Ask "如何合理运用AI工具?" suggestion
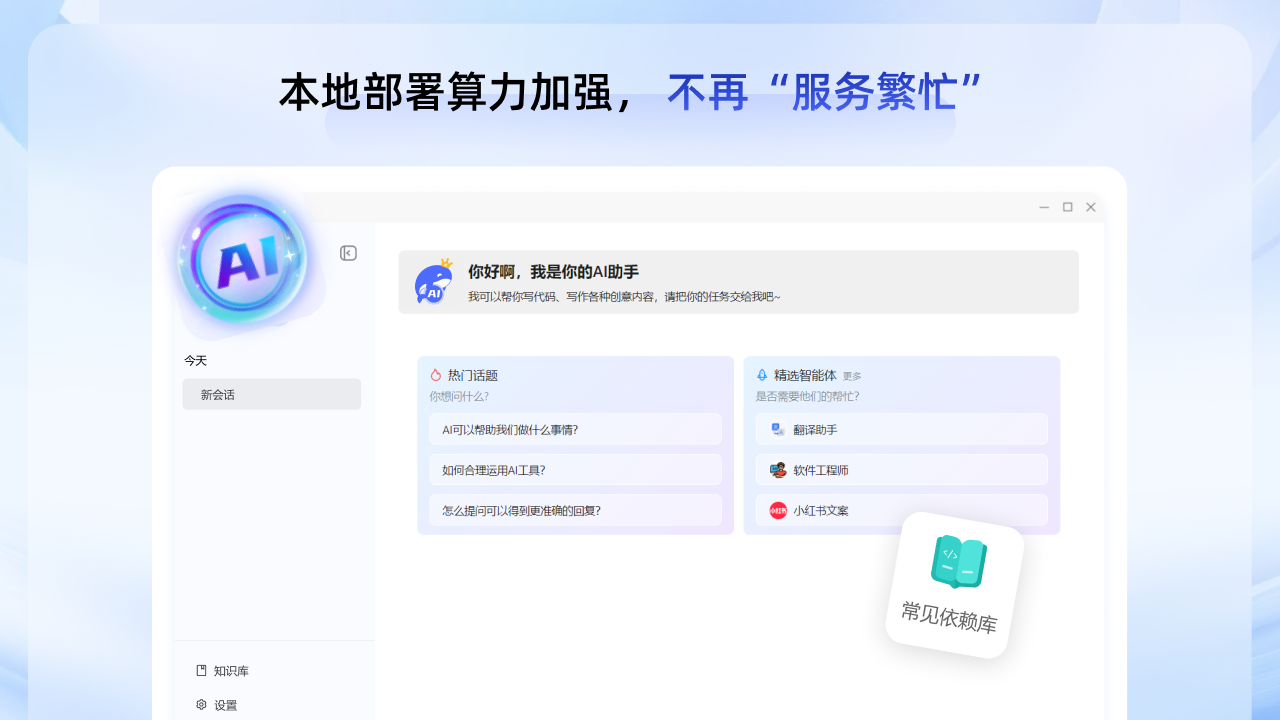 pos(576,469)
